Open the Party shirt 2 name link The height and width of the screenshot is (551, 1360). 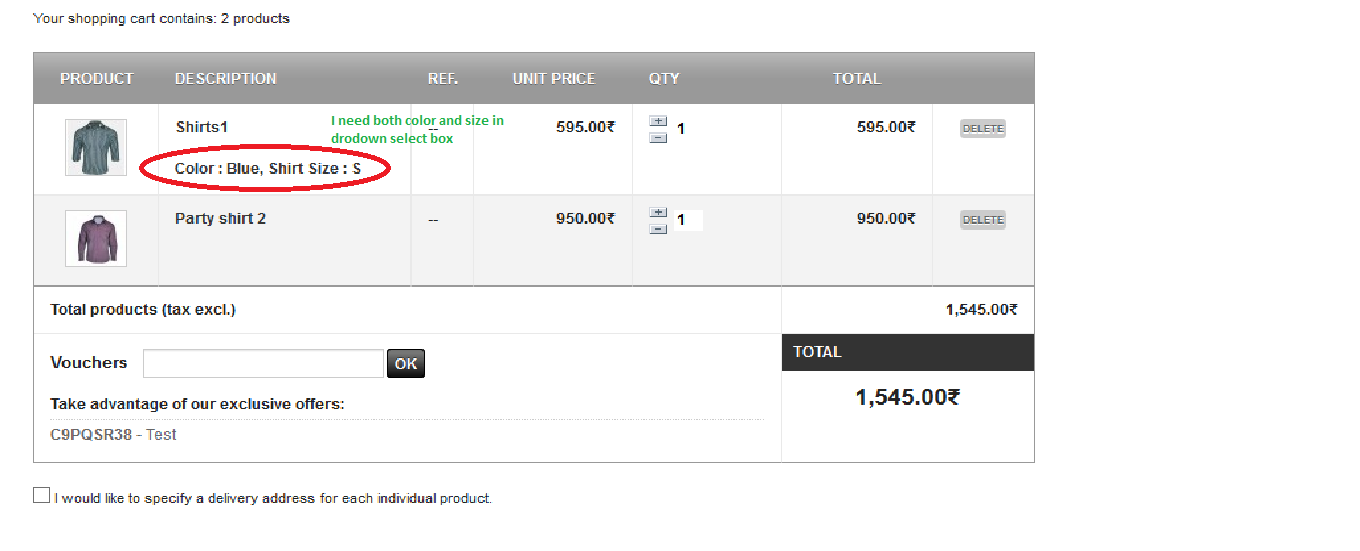(220, 219)
